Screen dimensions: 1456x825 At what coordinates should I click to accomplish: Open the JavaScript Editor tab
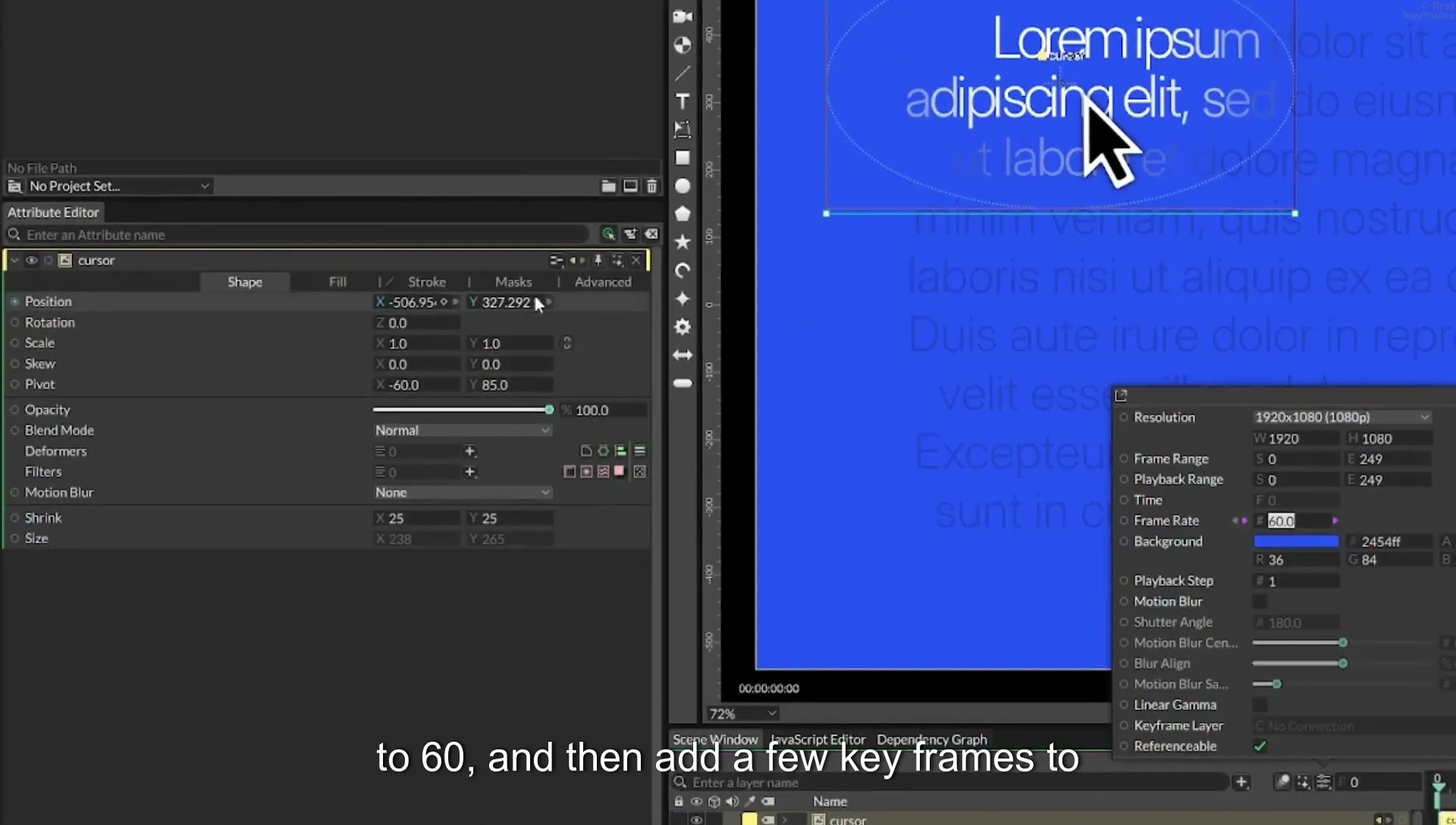817,739
